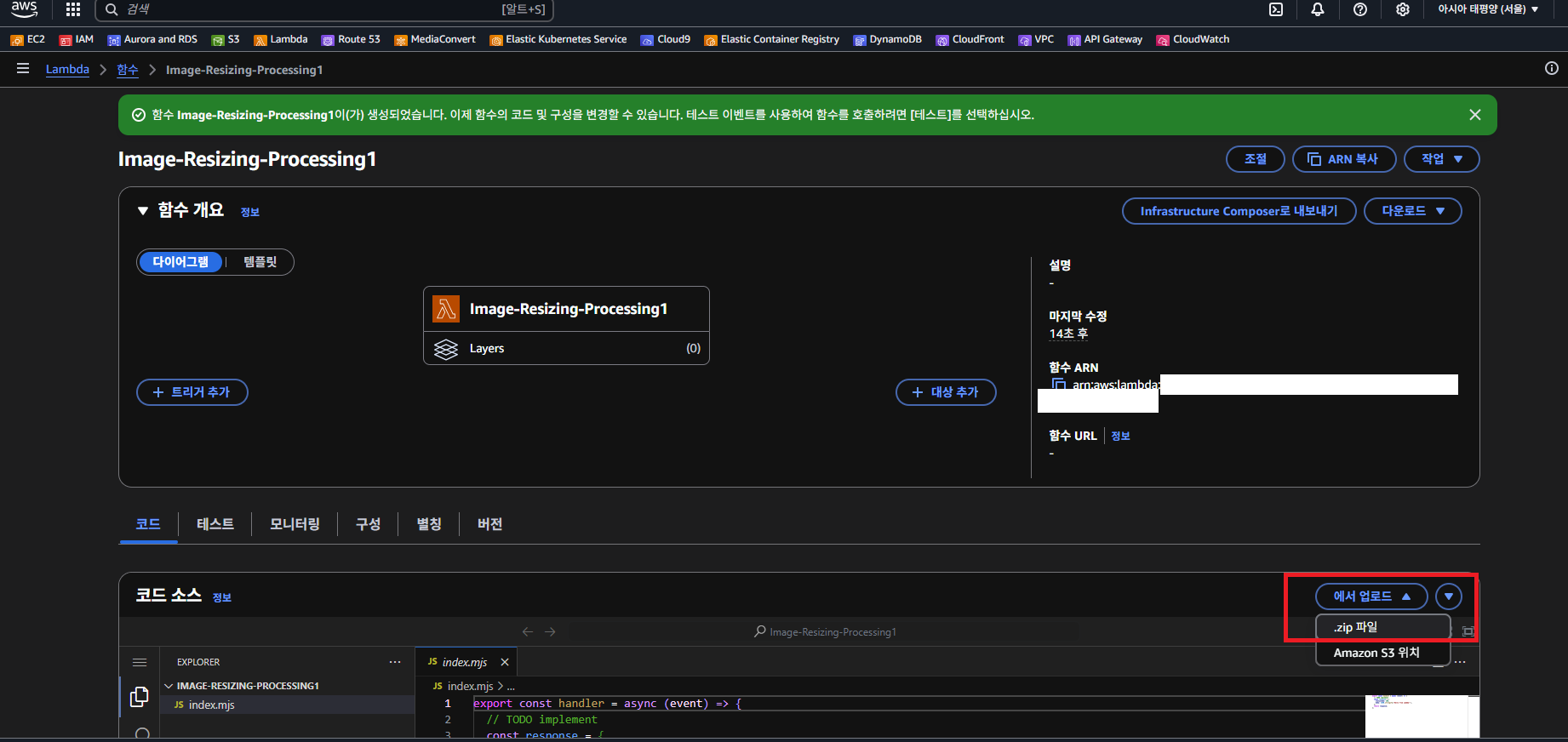The image size is (1568, 742).
Task: Open the 작업 actions dropdown
Action: pyautogui.click(x=1441, y=159)
